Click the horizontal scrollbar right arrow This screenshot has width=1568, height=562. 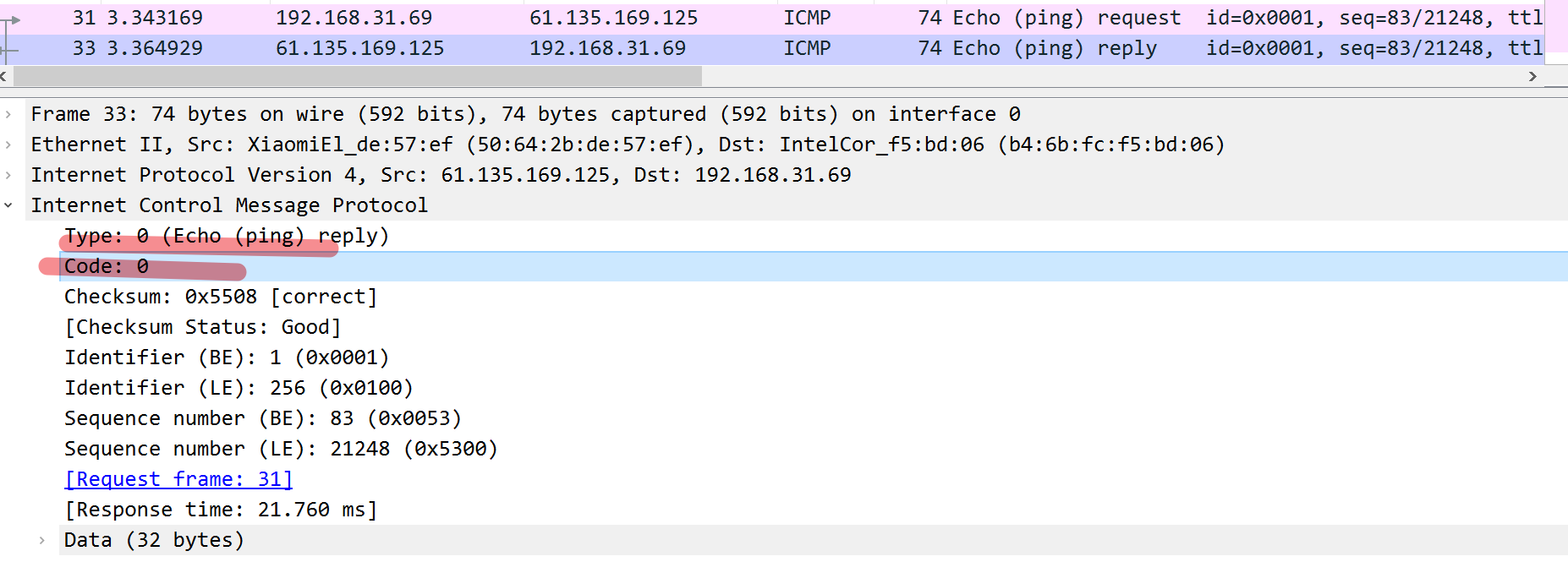point(1532,76)
